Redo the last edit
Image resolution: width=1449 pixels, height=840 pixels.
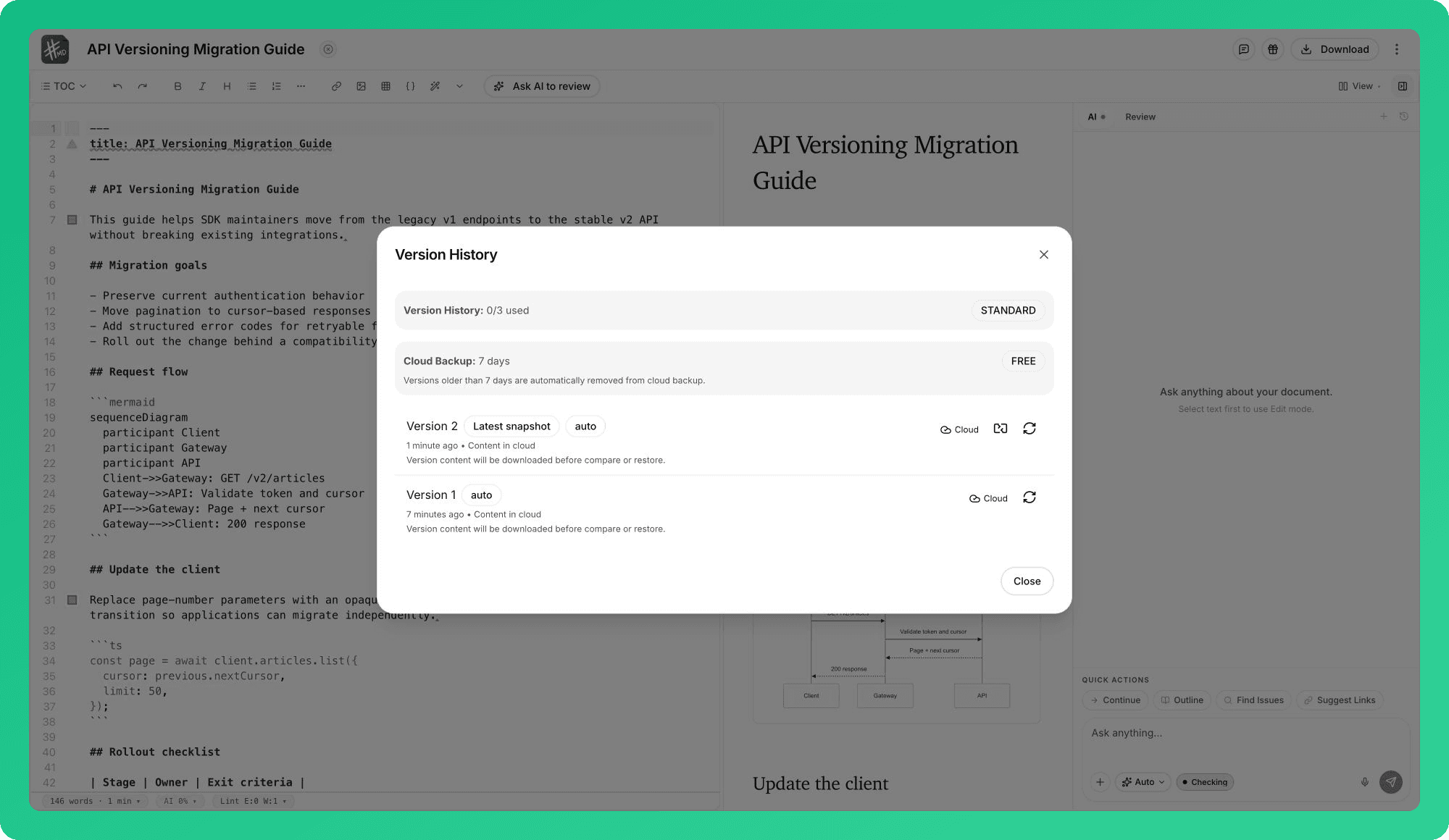coord(142,86)
